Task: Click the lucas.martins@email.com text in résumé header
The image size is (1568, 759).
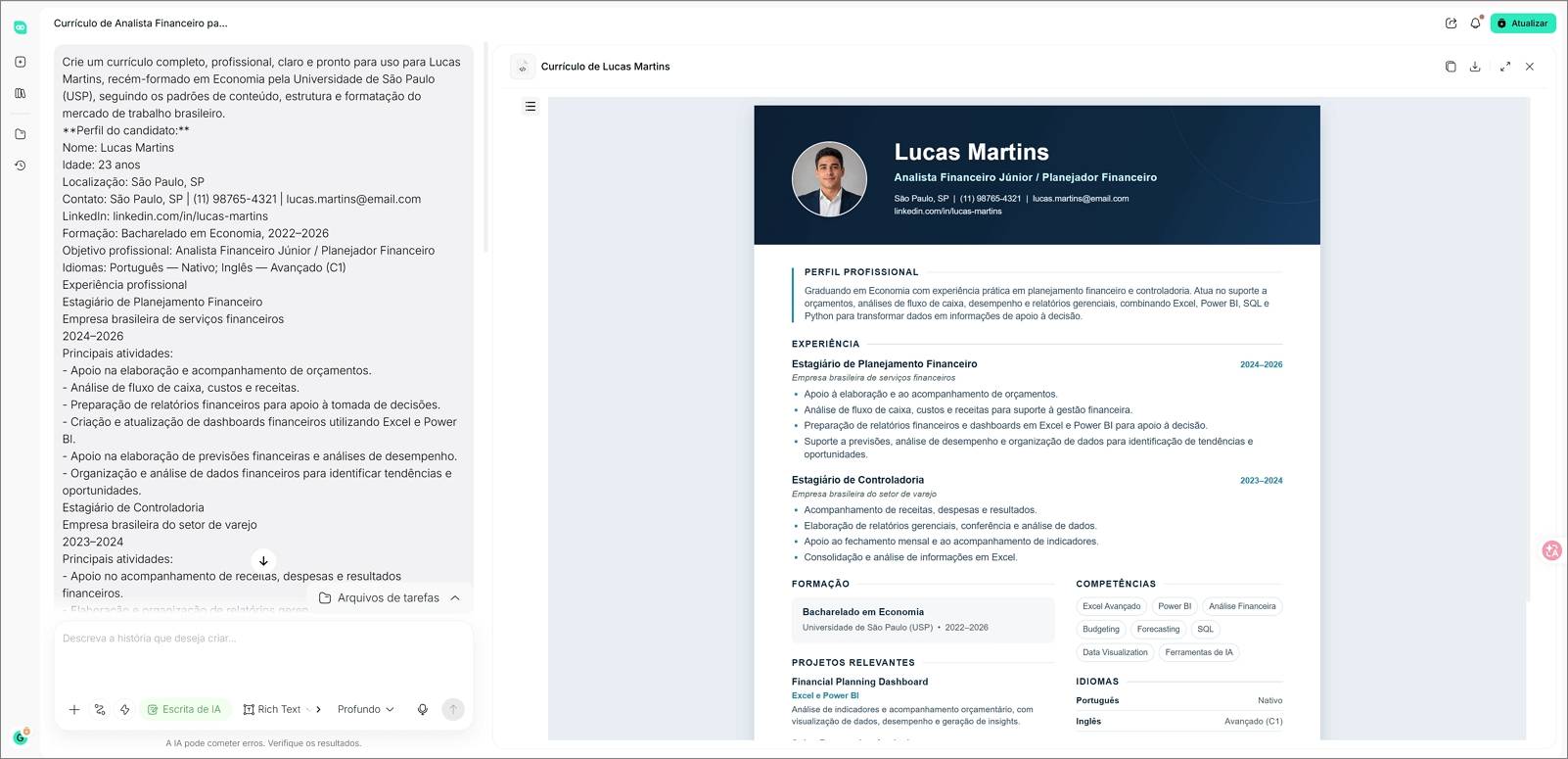Action: point(1080,198)
